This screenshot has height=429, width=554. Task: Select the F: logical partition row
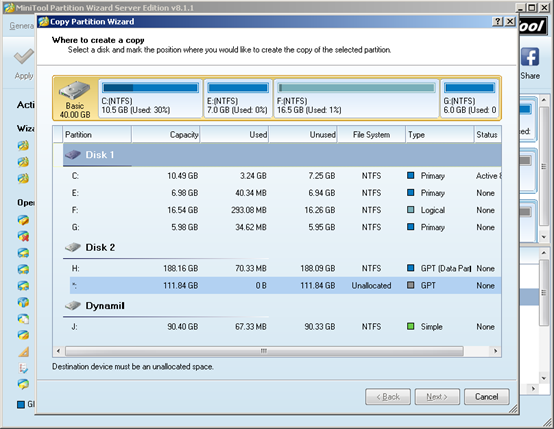tap(285, 210)
